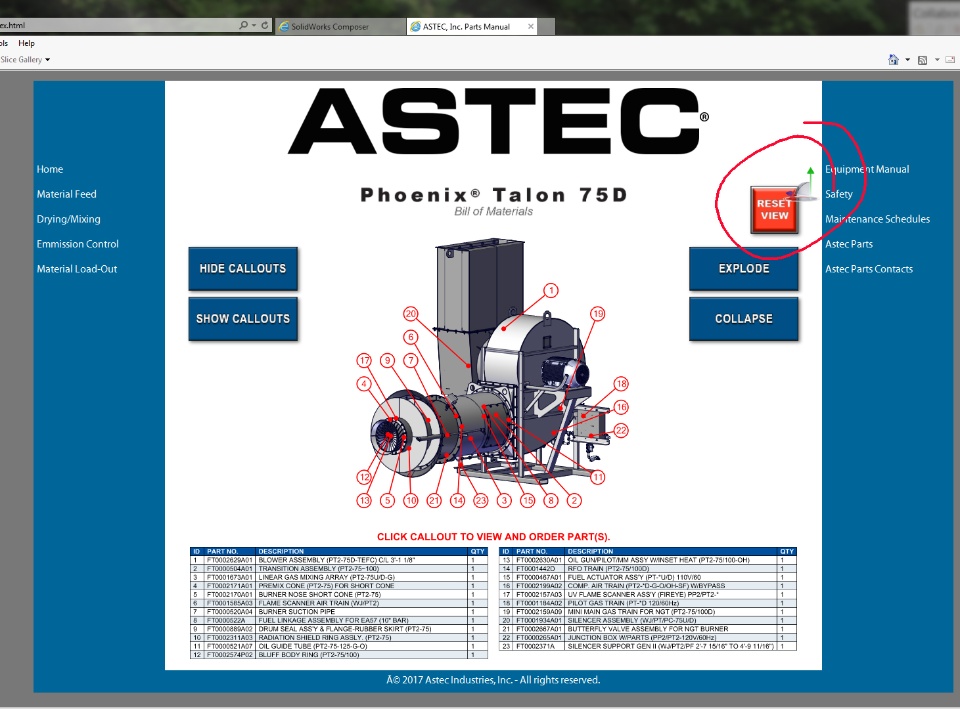Select callout 18 on the diagram
The height and width of the screenshot is (709, 960).
pyautogui.click(x=621, y=384)
